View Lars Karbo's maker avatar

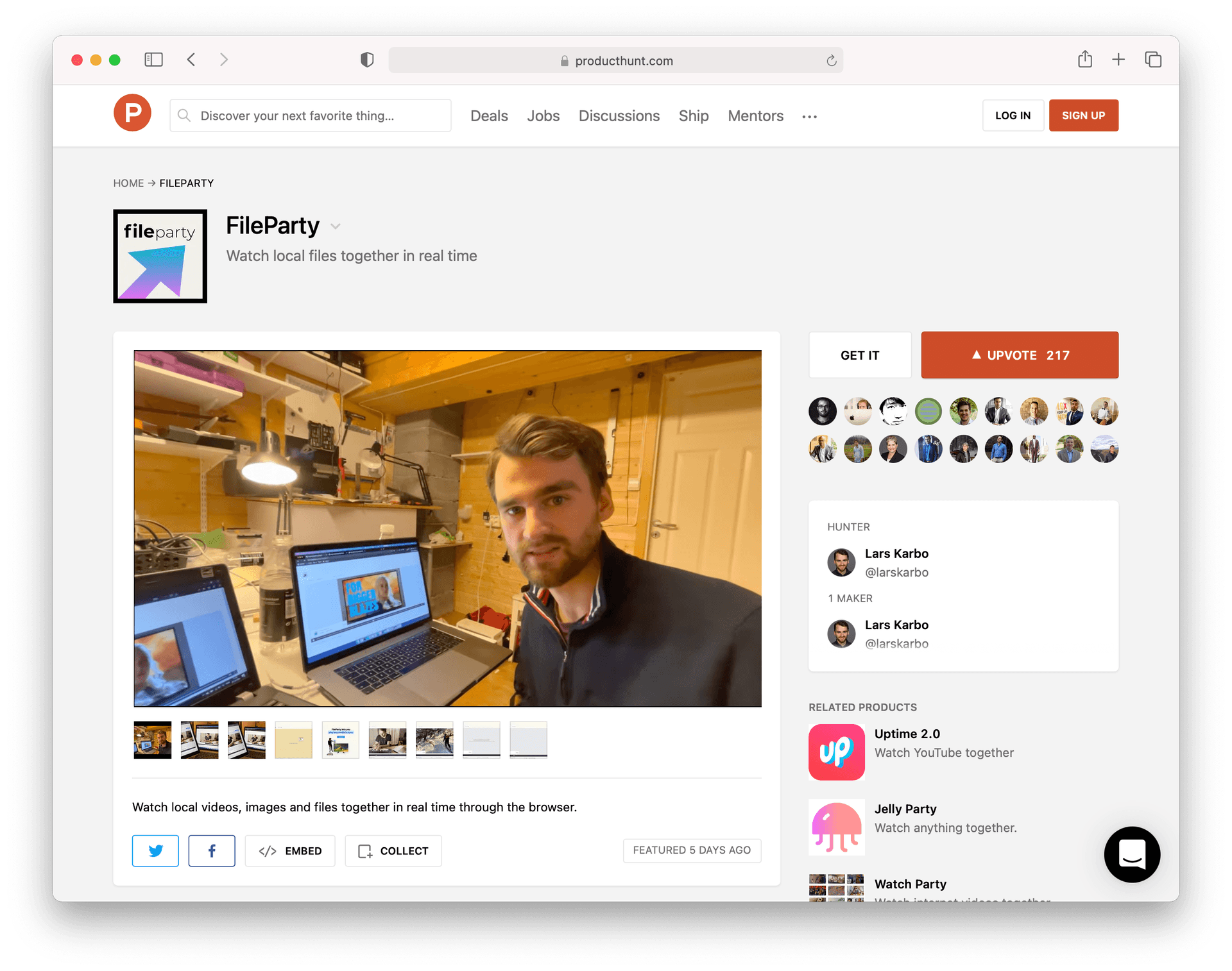(841, 634)
